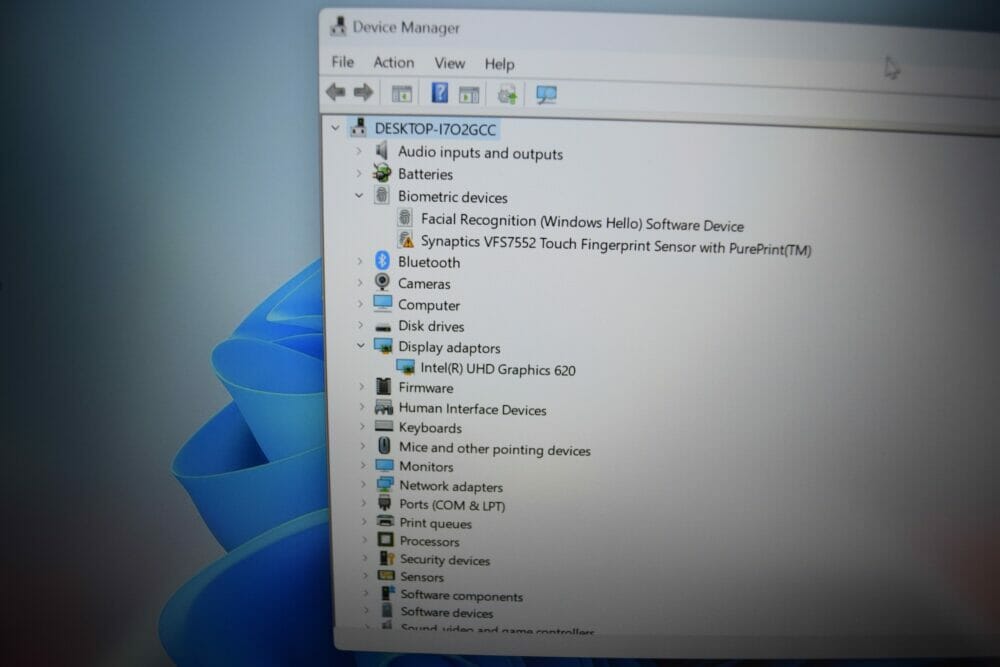1000x667 pixels.
Task: Collapse the DESKTOP-I7O2GCC root node
Action: click(335, 128)
